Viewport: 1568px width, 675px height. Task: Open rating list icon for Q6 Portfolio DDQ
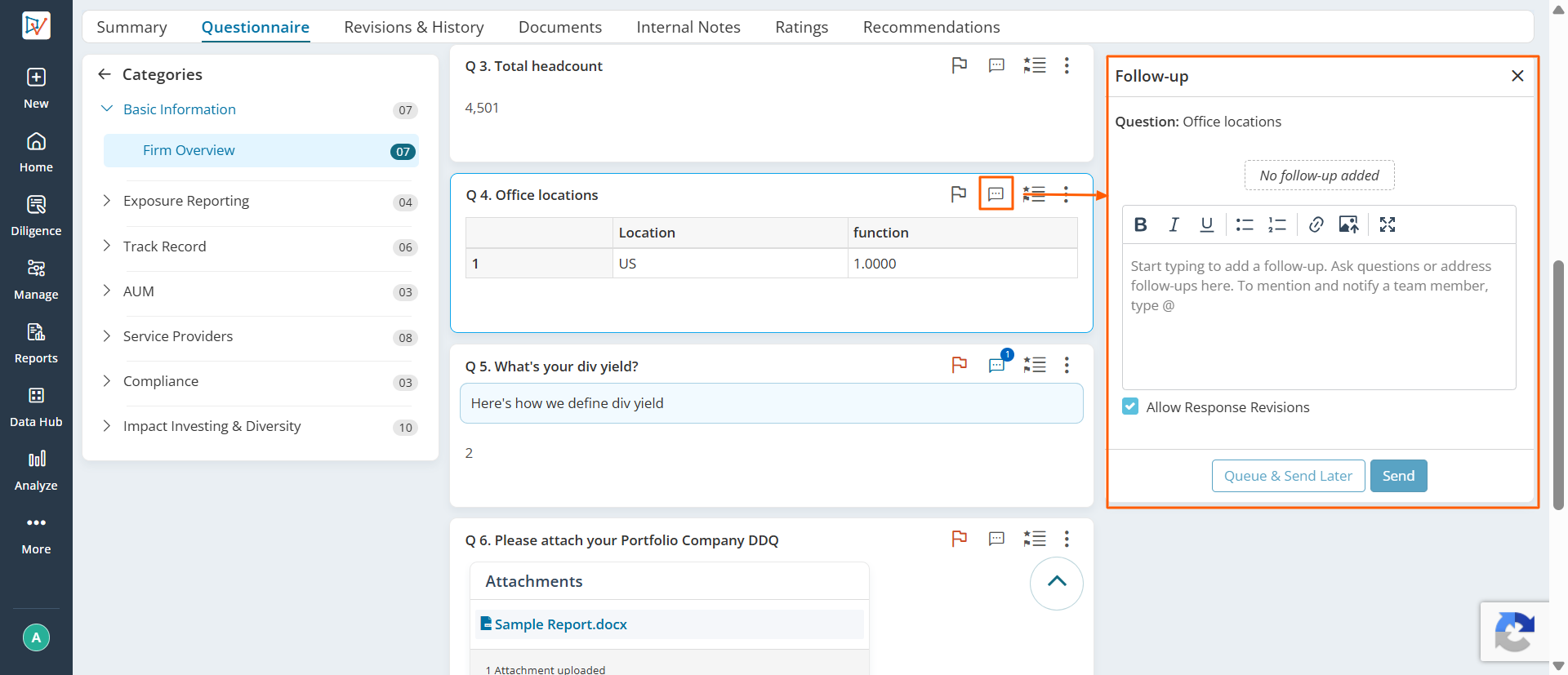point(1035,539)
